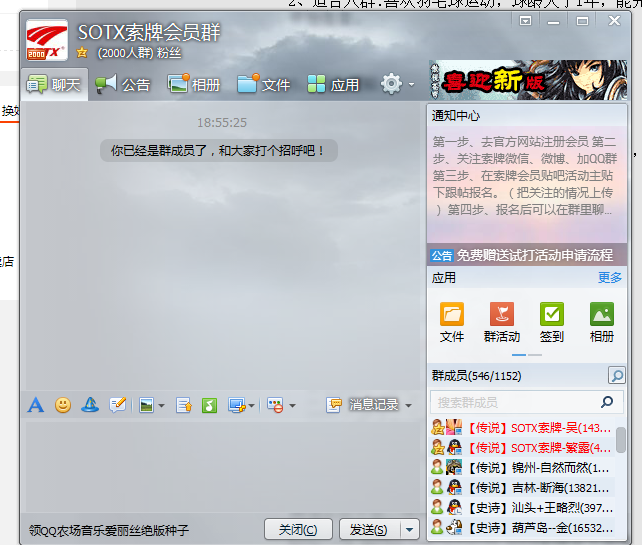642x545 pixels.
Task: Open the 相册 album app in the sidebar
Action: point(601,323)
